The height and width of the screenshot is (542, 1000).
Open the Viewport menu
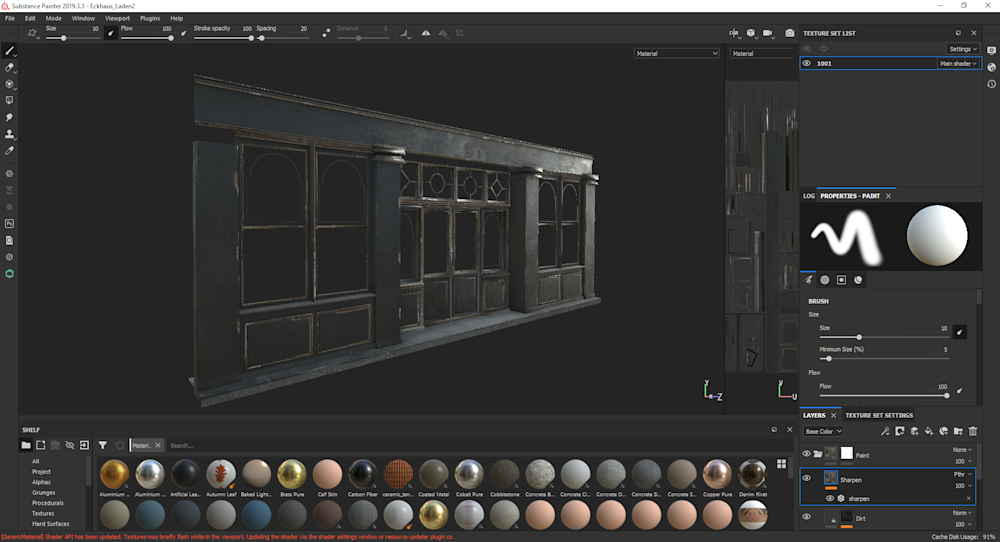coord(117,18)
